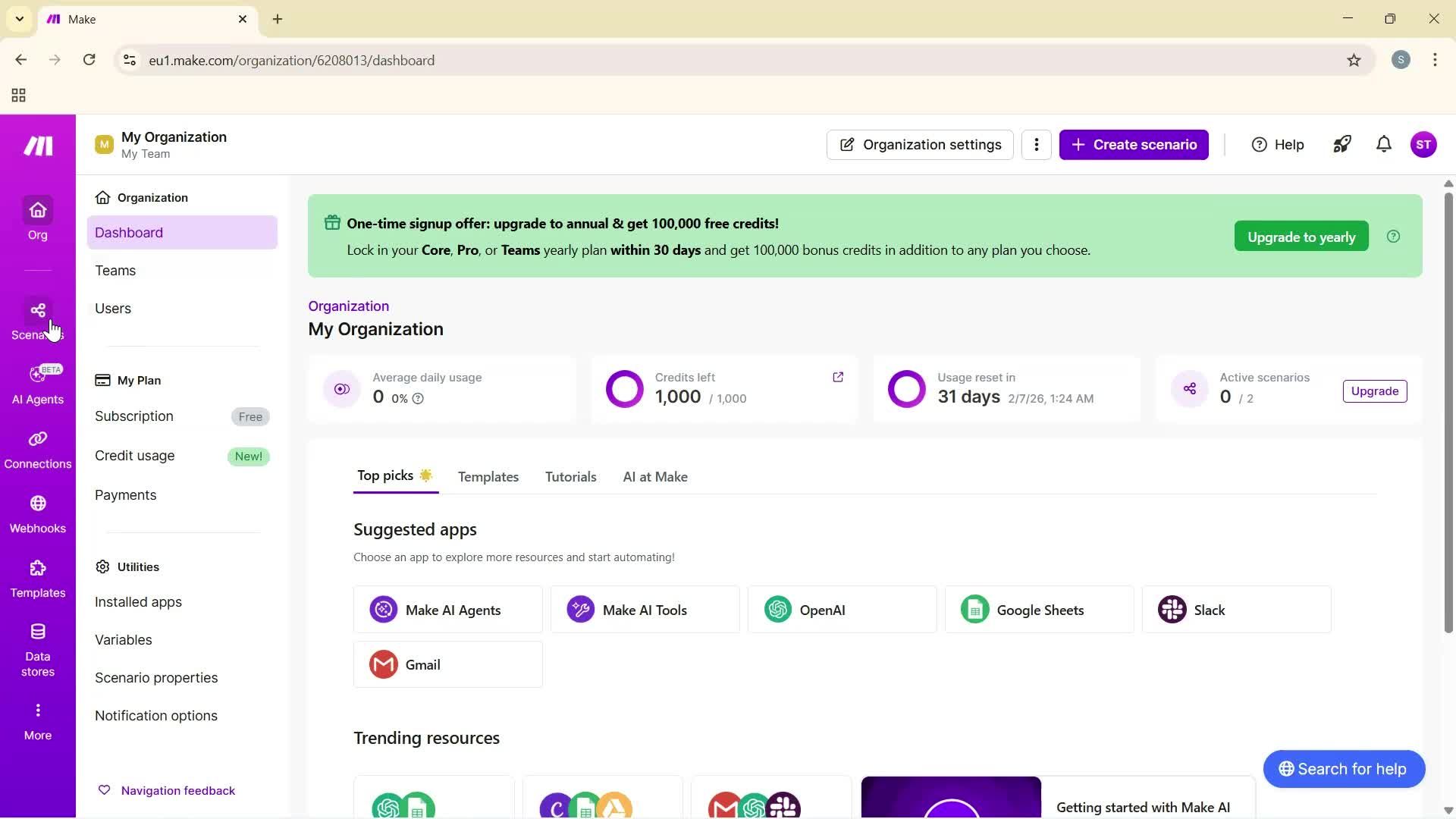Open the ST account avatar menu

pyautogui.click(x=1424, y=144)
